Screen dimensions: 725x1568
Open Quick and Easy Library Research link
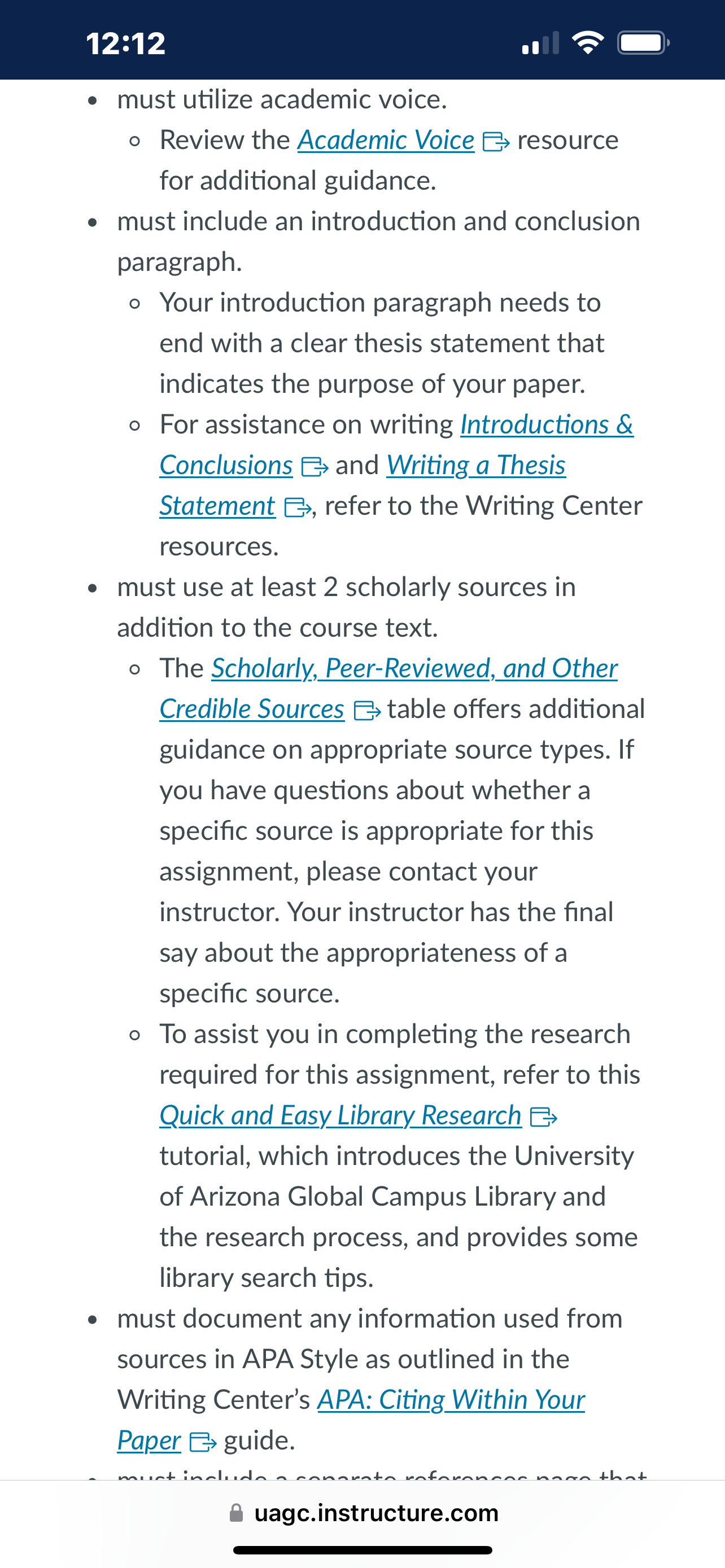(x=340, y=1115)
